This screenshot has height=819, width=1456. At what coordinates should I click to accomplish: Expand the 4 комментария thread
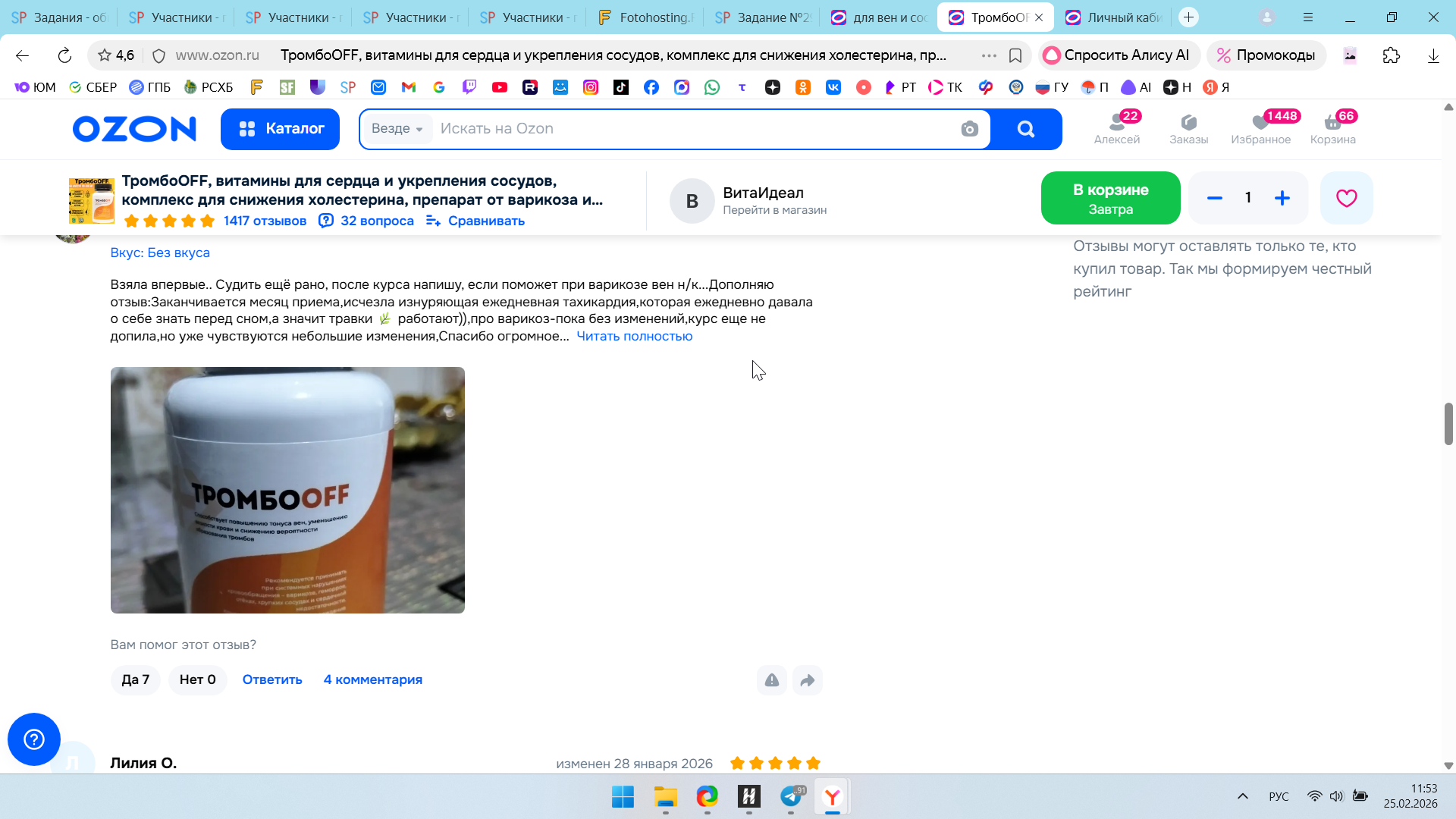372,680
